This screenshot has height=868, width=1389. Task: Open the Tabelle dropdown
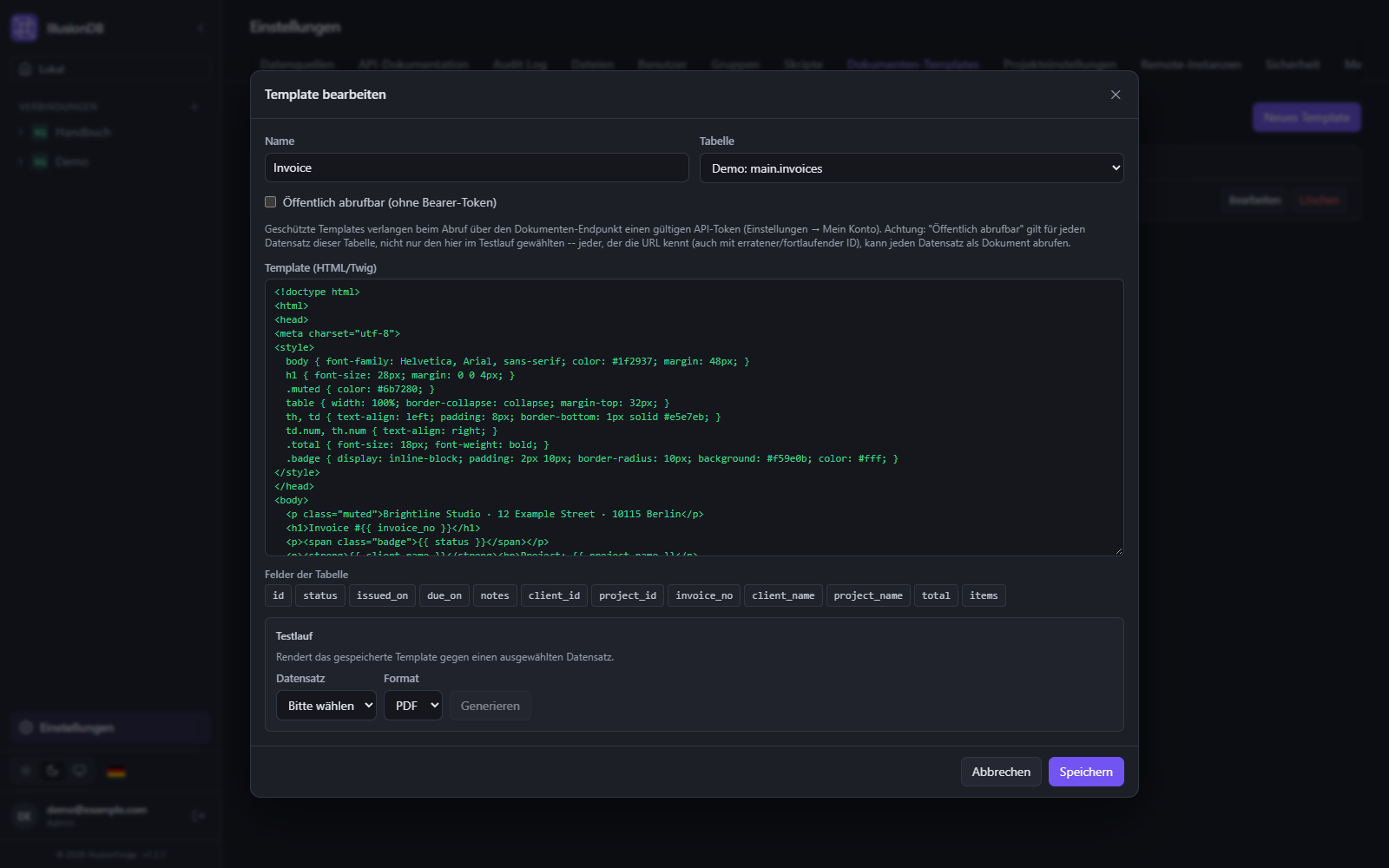coord(912,168)
